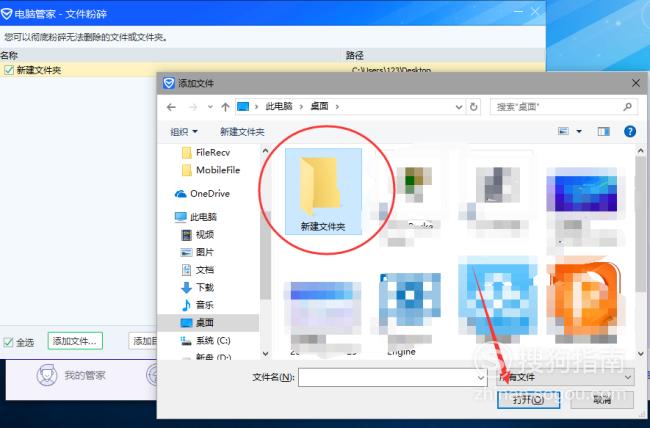
Task: Select the 新建文件夹 folder thumbnail
Action: pos(323,192)
